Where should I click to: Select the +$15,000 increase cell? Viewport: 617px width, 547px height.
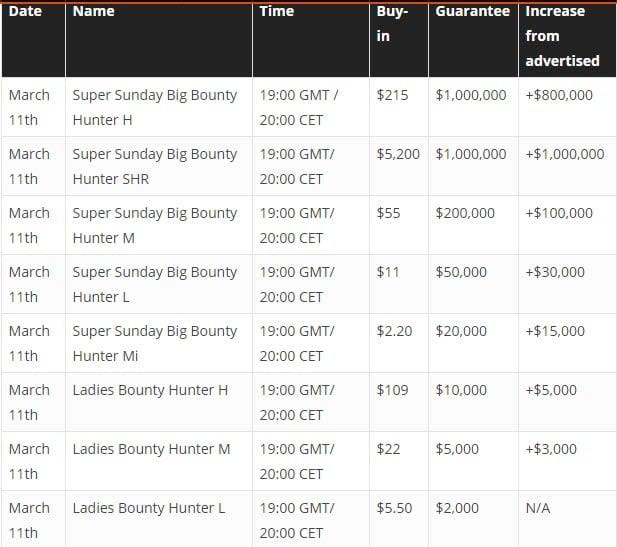pos(554,331)
